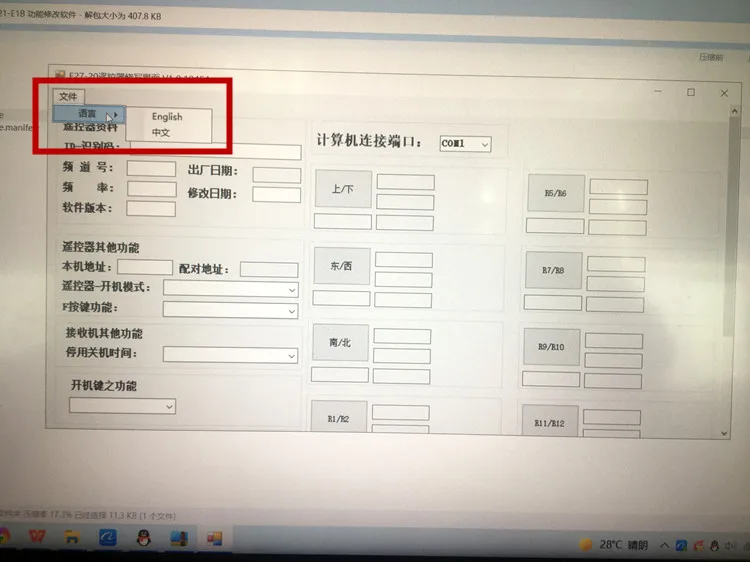Click the R1/R2 button
750x562 pixels.
click(339, 418)
